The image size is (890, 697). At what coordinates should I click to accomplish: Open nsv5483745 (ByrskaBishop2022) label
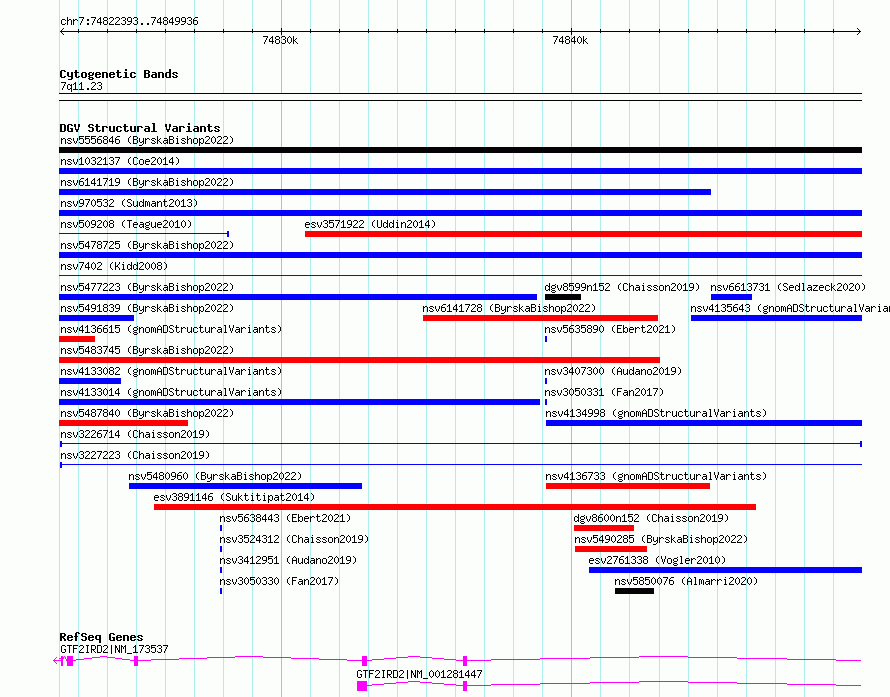point(147,350)
